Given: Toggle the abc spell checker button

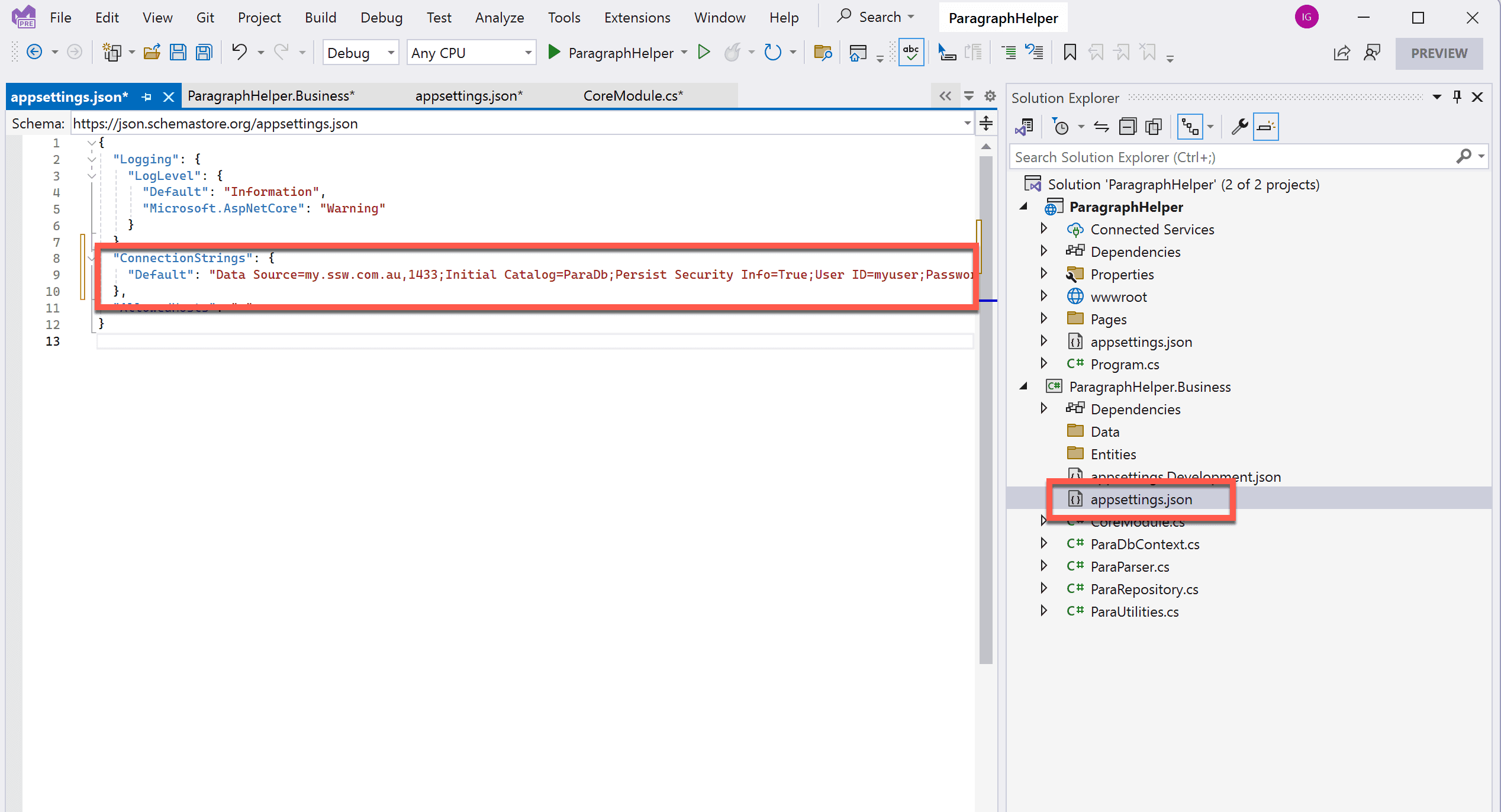Looking at the screenshot, I should point(911,53).
